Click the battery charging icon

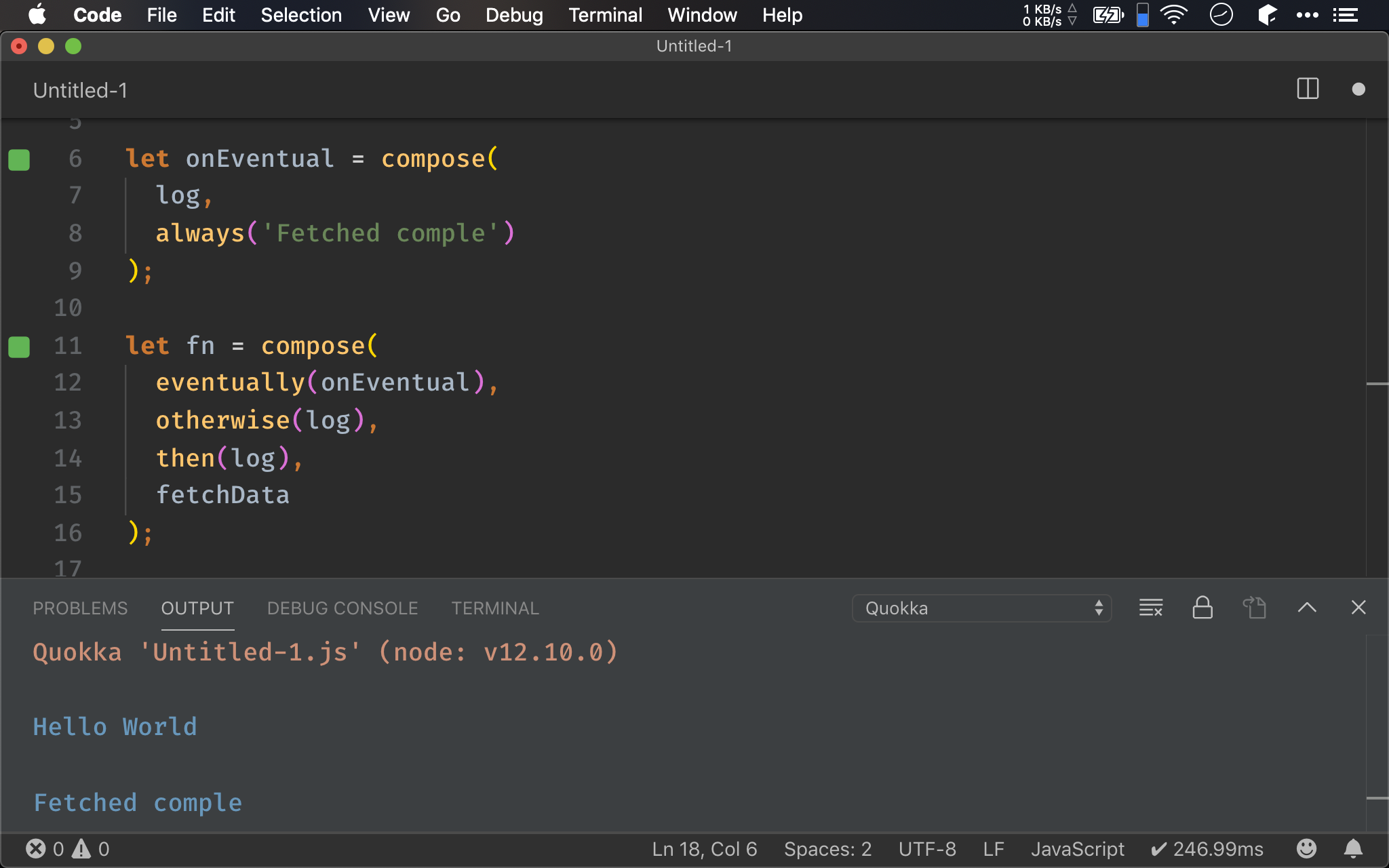click(1108, 15)
